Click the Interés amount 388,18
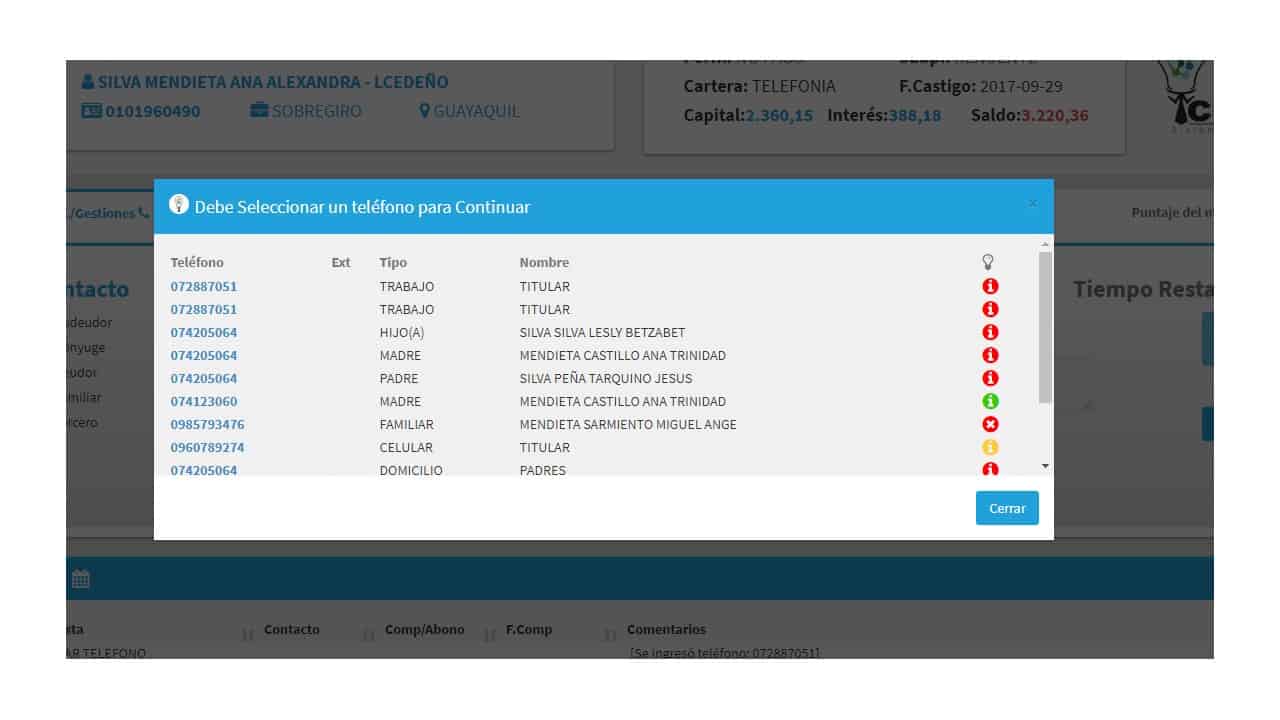This screenshot has height=720, width=1280. (x=913, y=115)
